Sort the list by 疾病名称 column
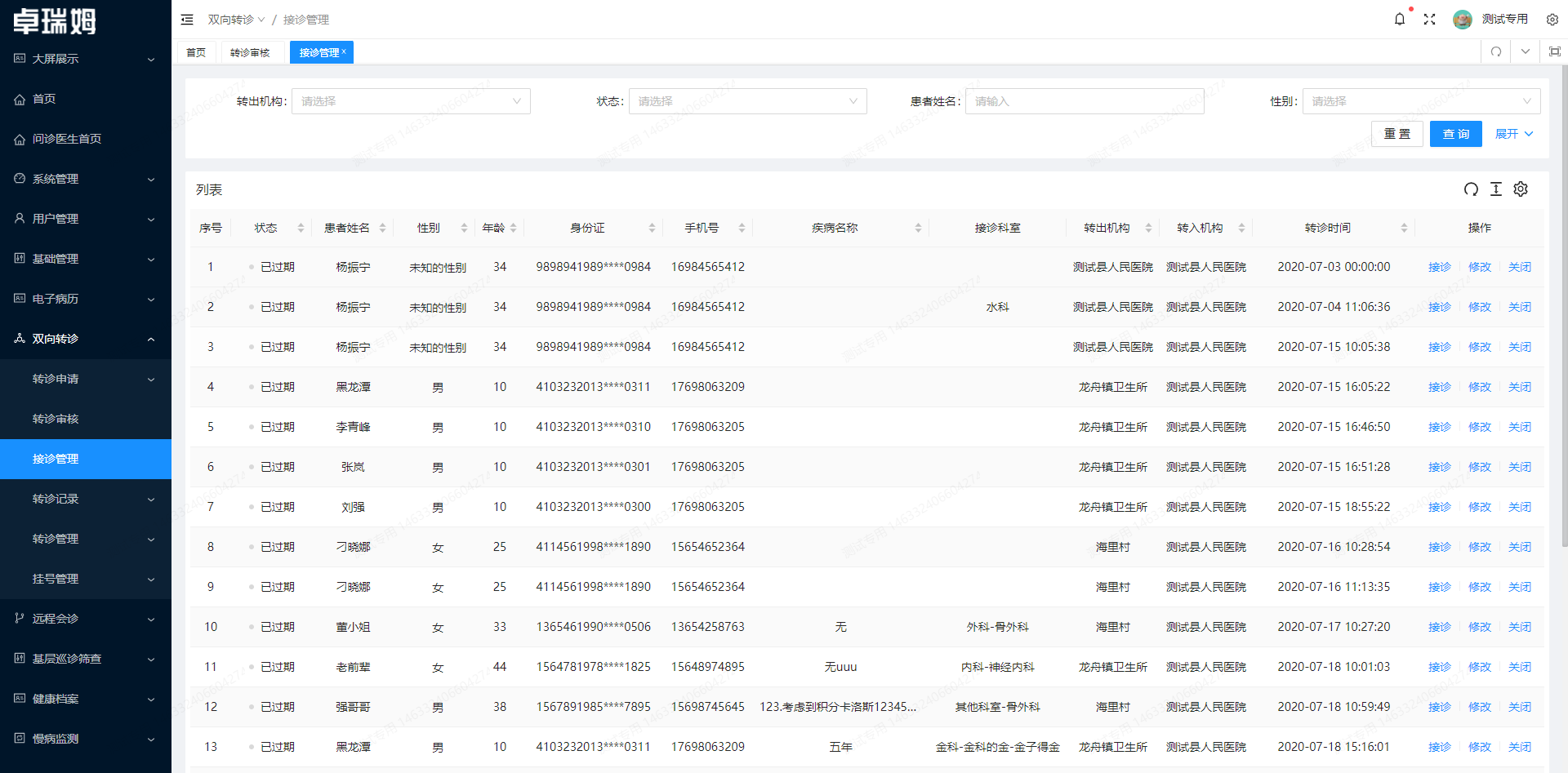1568x773 pixels. (x=918, y=228)
